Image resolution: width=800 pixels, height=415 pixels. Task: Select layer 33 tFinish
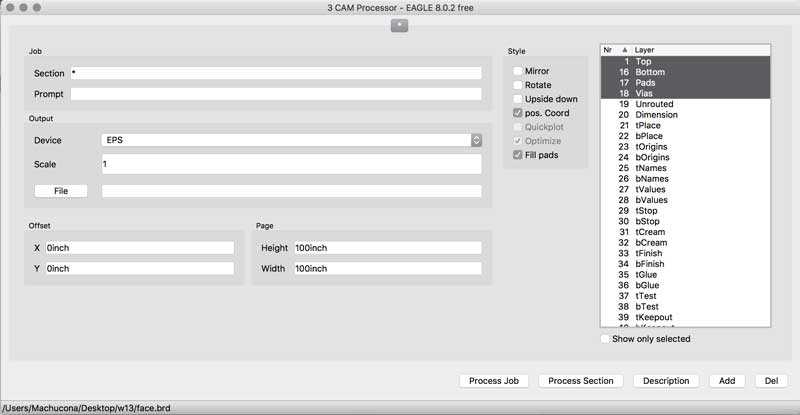point(686,254)
